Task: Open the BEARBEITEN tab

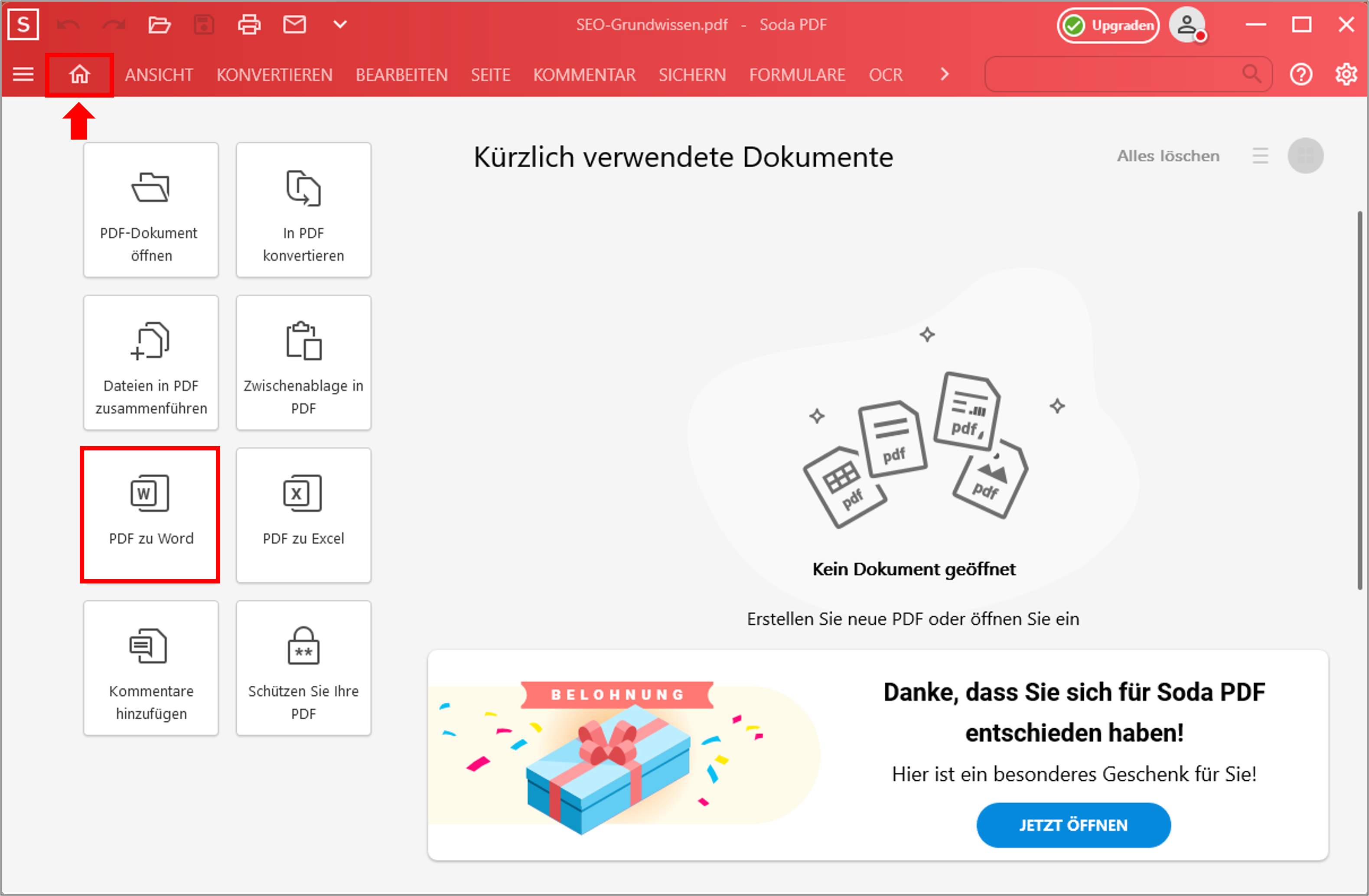Action: tap(401, 75)
